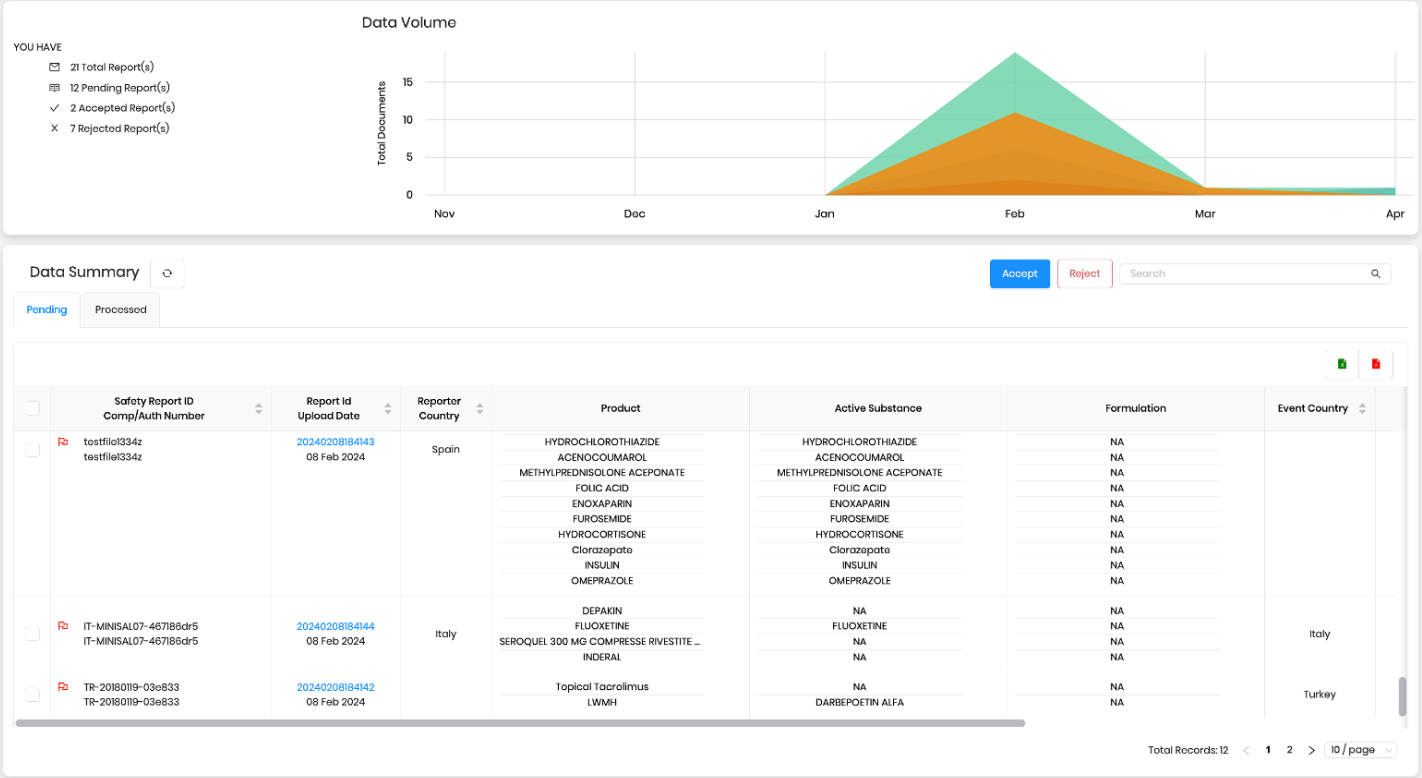The width and height of the screenshot is (1422, 778).
Task: Click 7 Rejected Report(s) text
Action: pos(120,128)
